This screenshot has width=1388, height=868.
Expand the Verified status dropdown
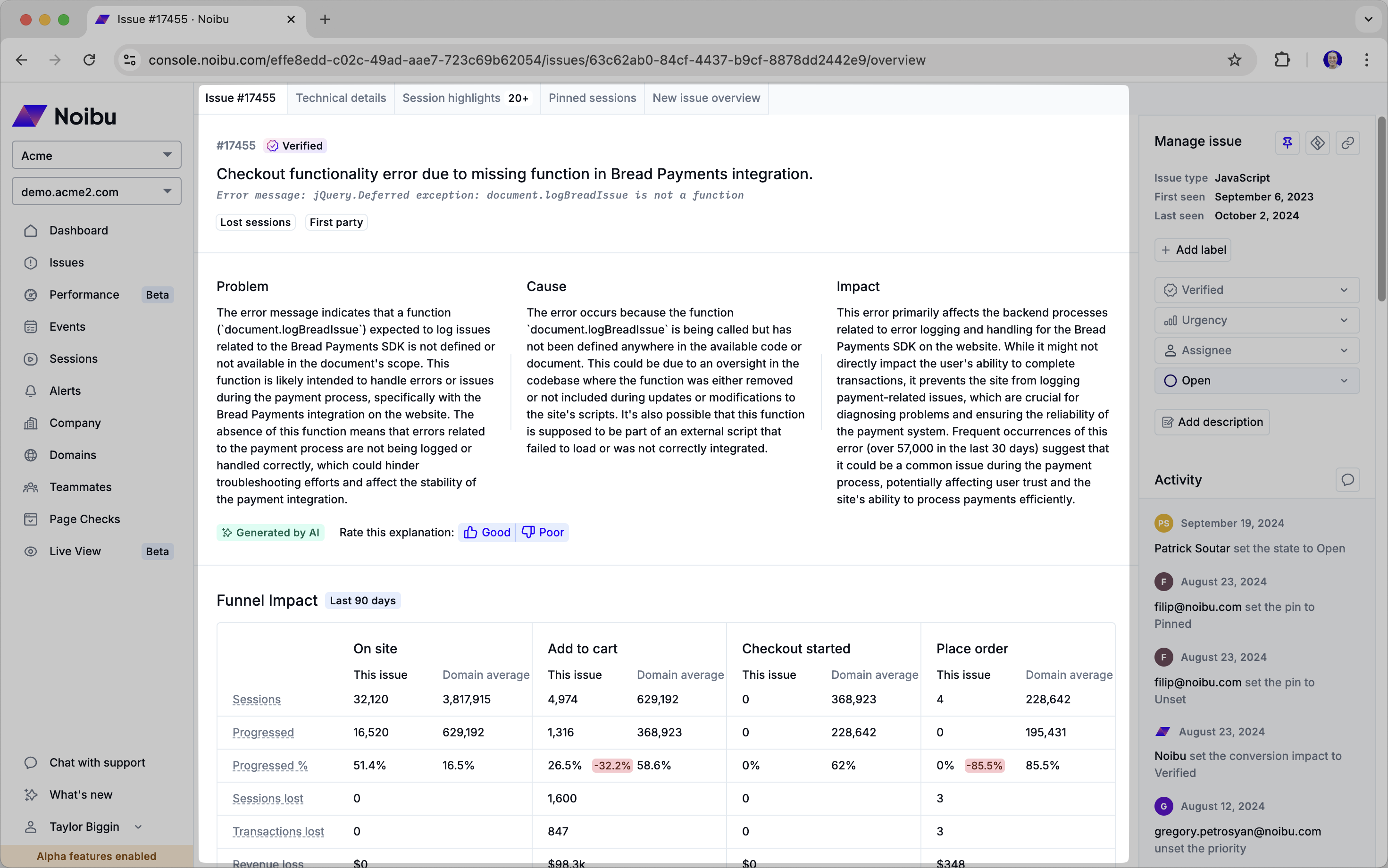pos(1256,290)
